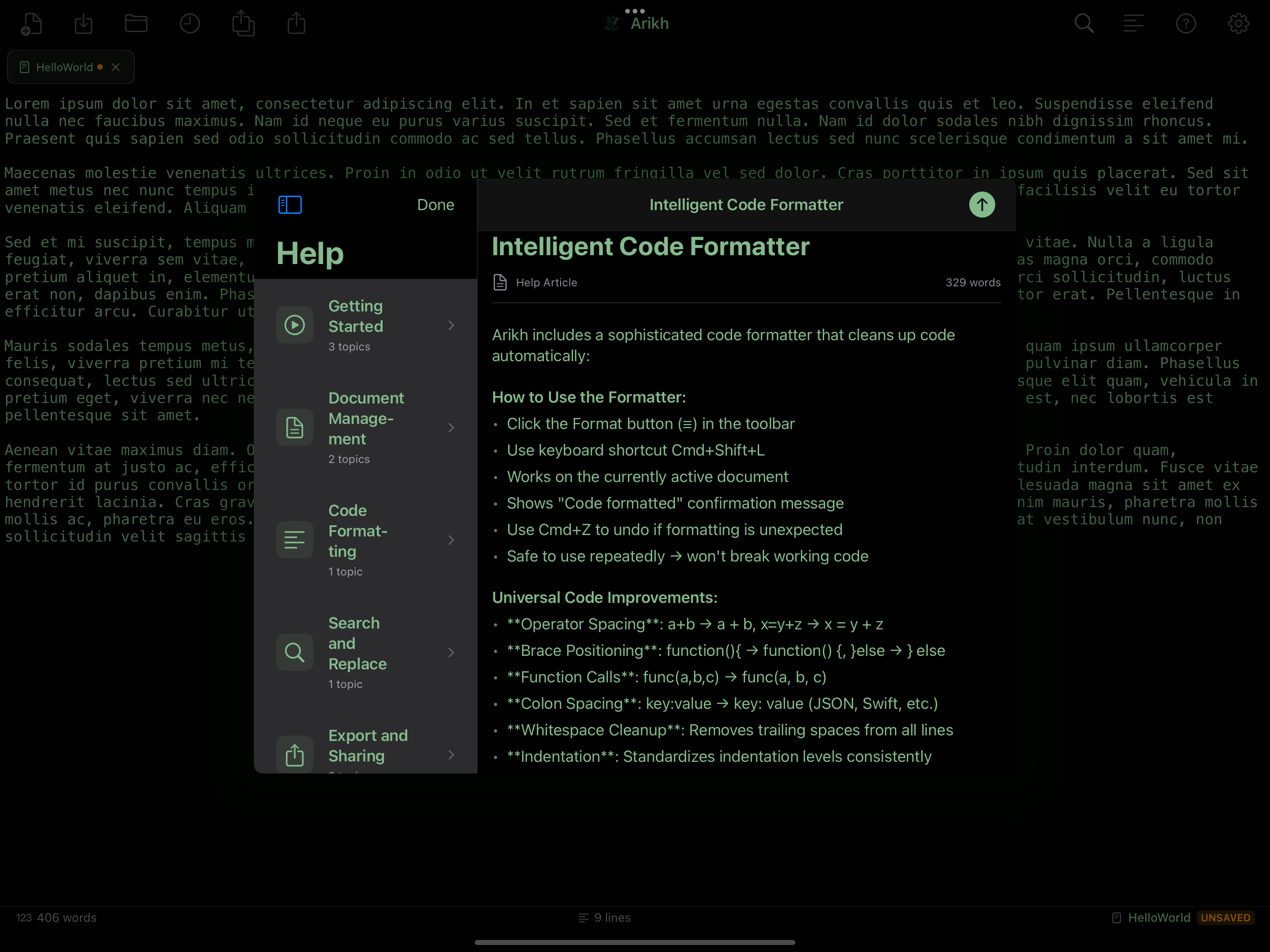The image size is (1270, 952).
Task: Click the 'Intelligent Code Formatter' navigation bar title
Action: (x=746, y=205)
